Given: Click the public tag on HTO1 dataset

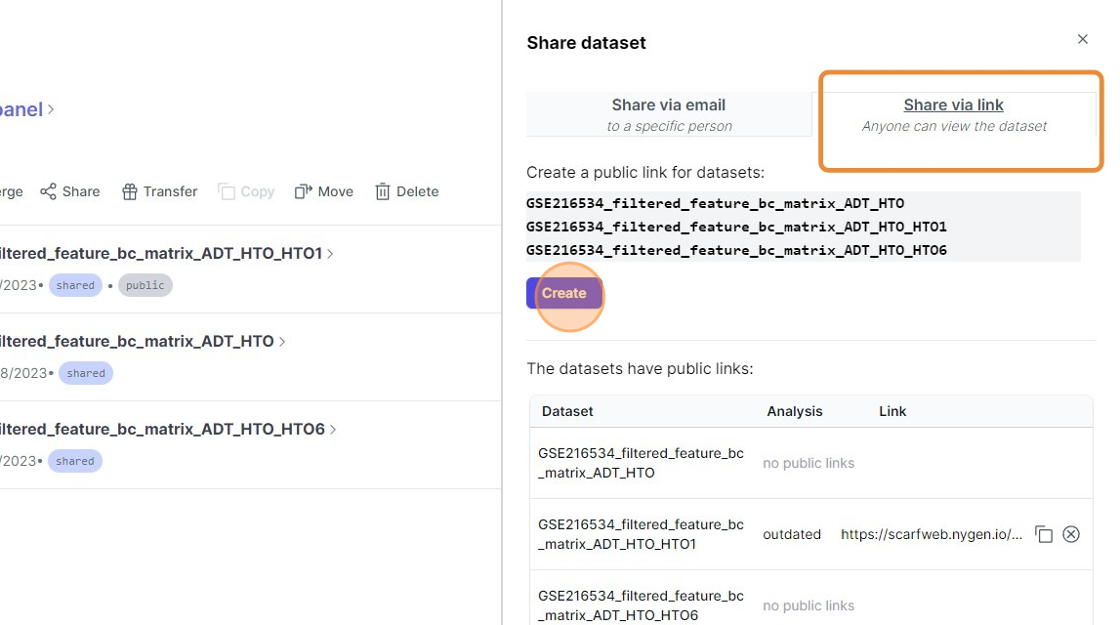Looking at the screenshot, I should pyautogui.click(x=145, y=286).
